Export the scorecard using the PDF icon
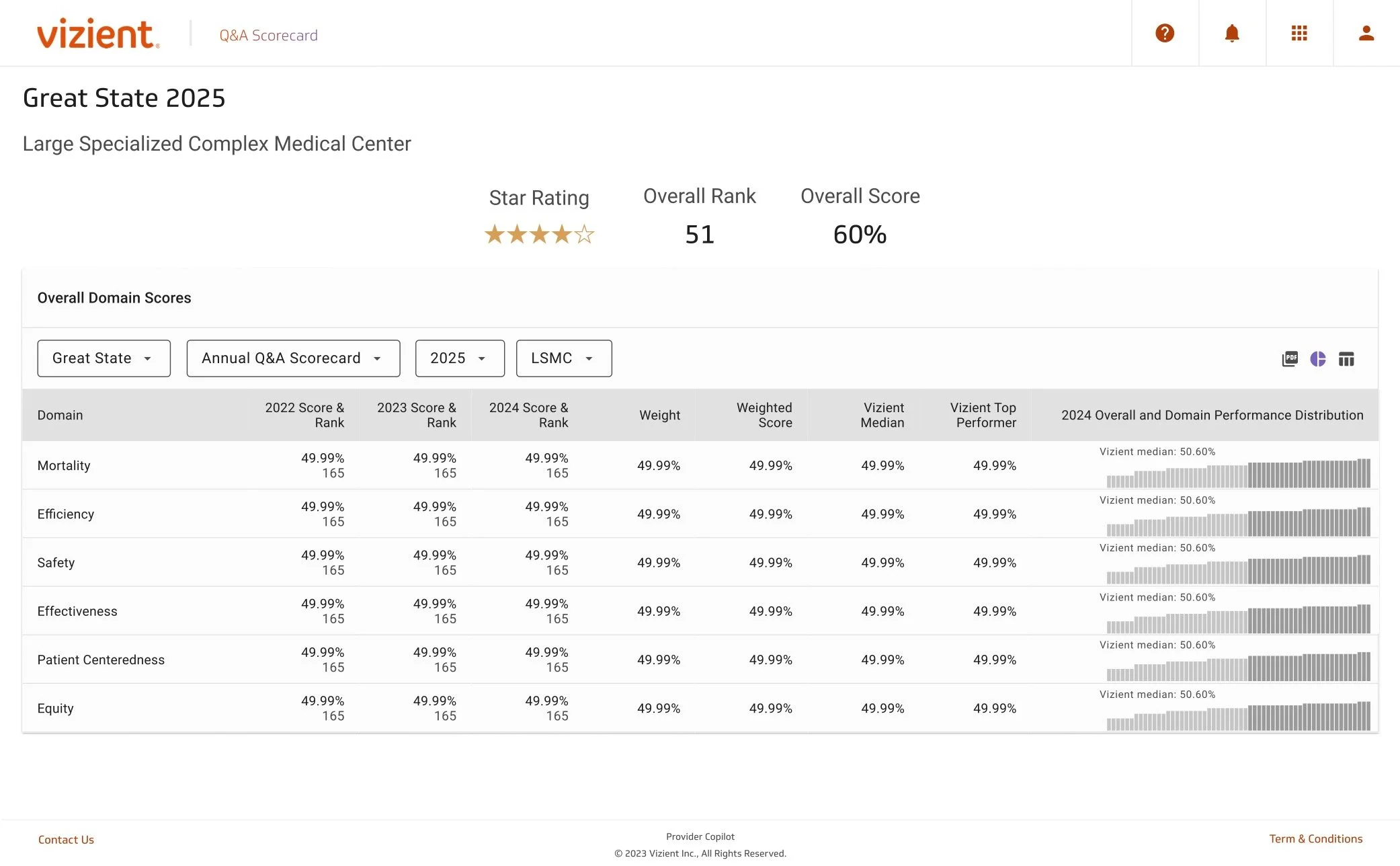 pos(1290,358)
